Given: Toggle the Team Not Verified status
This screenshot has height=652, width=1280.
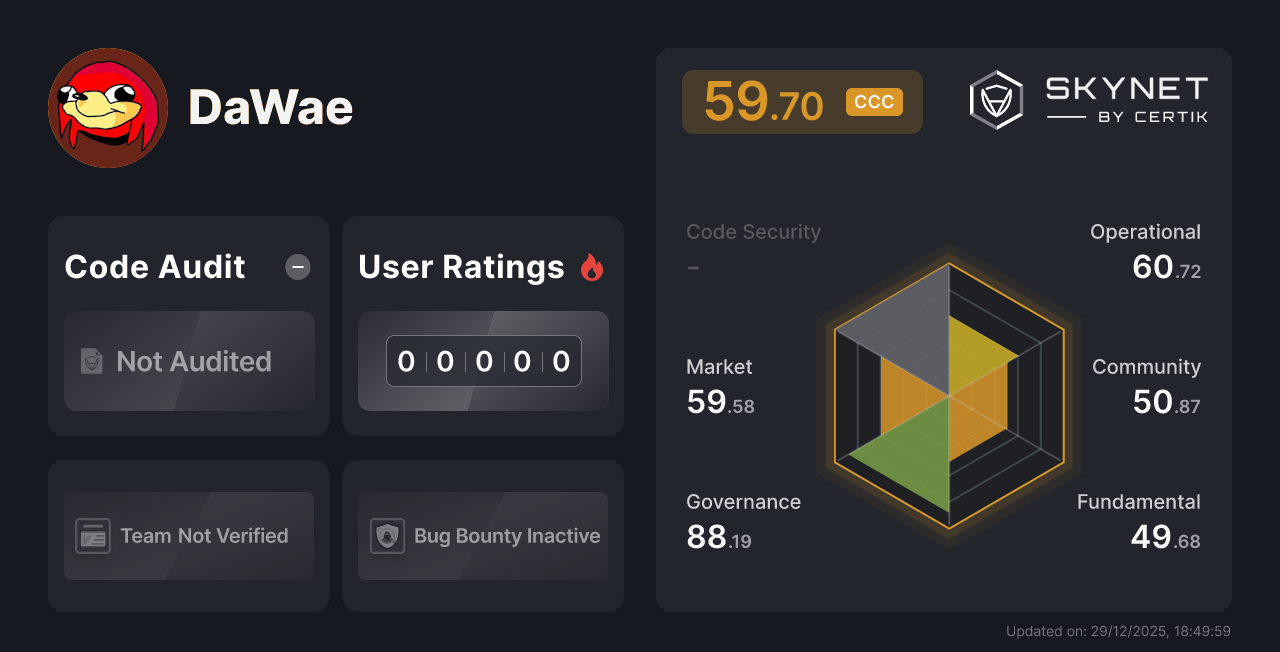Looking at the screenshot, I should click(189, 535).
